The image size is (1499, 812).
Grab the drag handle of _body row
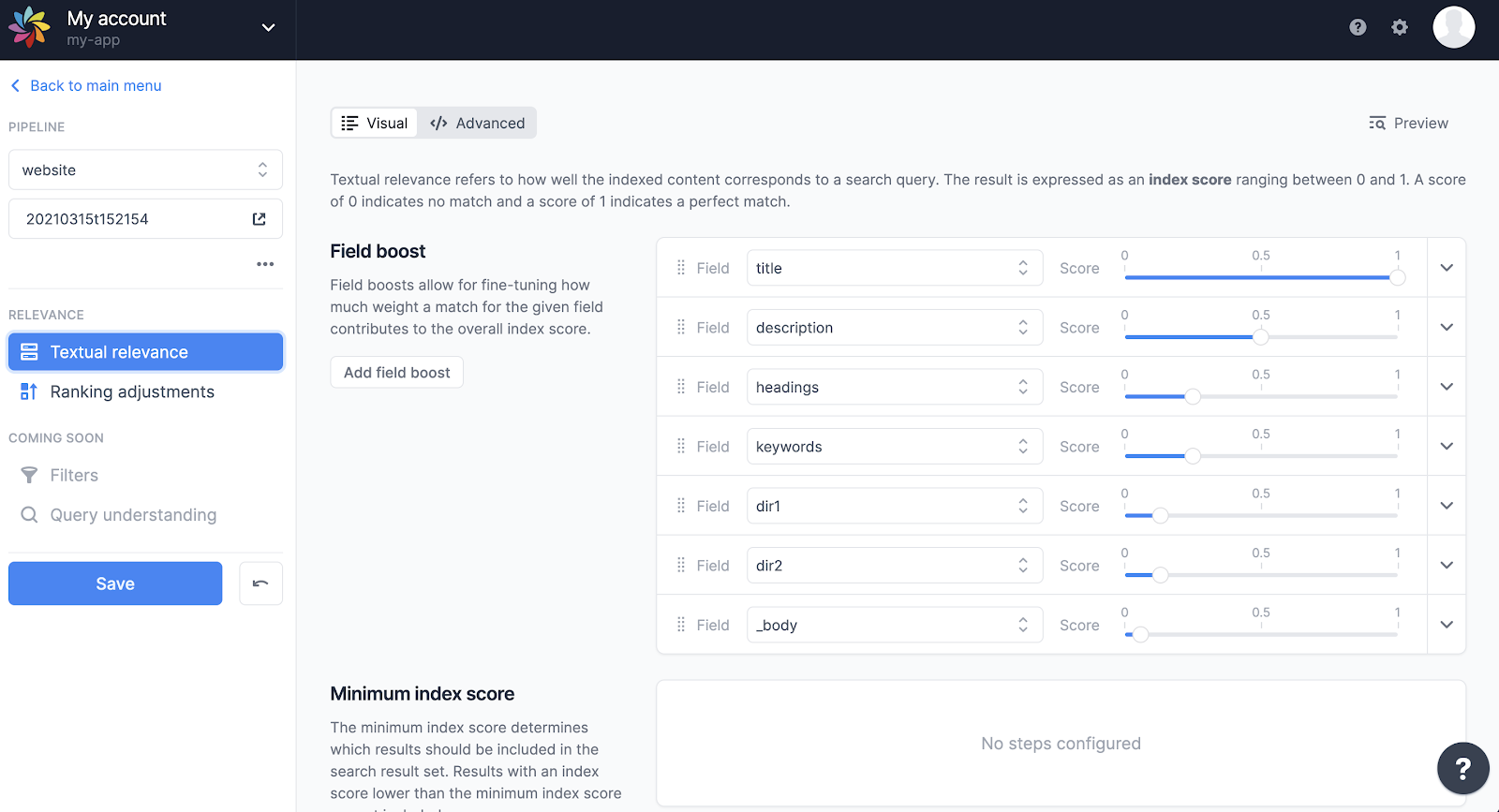(x=681, y=625)
